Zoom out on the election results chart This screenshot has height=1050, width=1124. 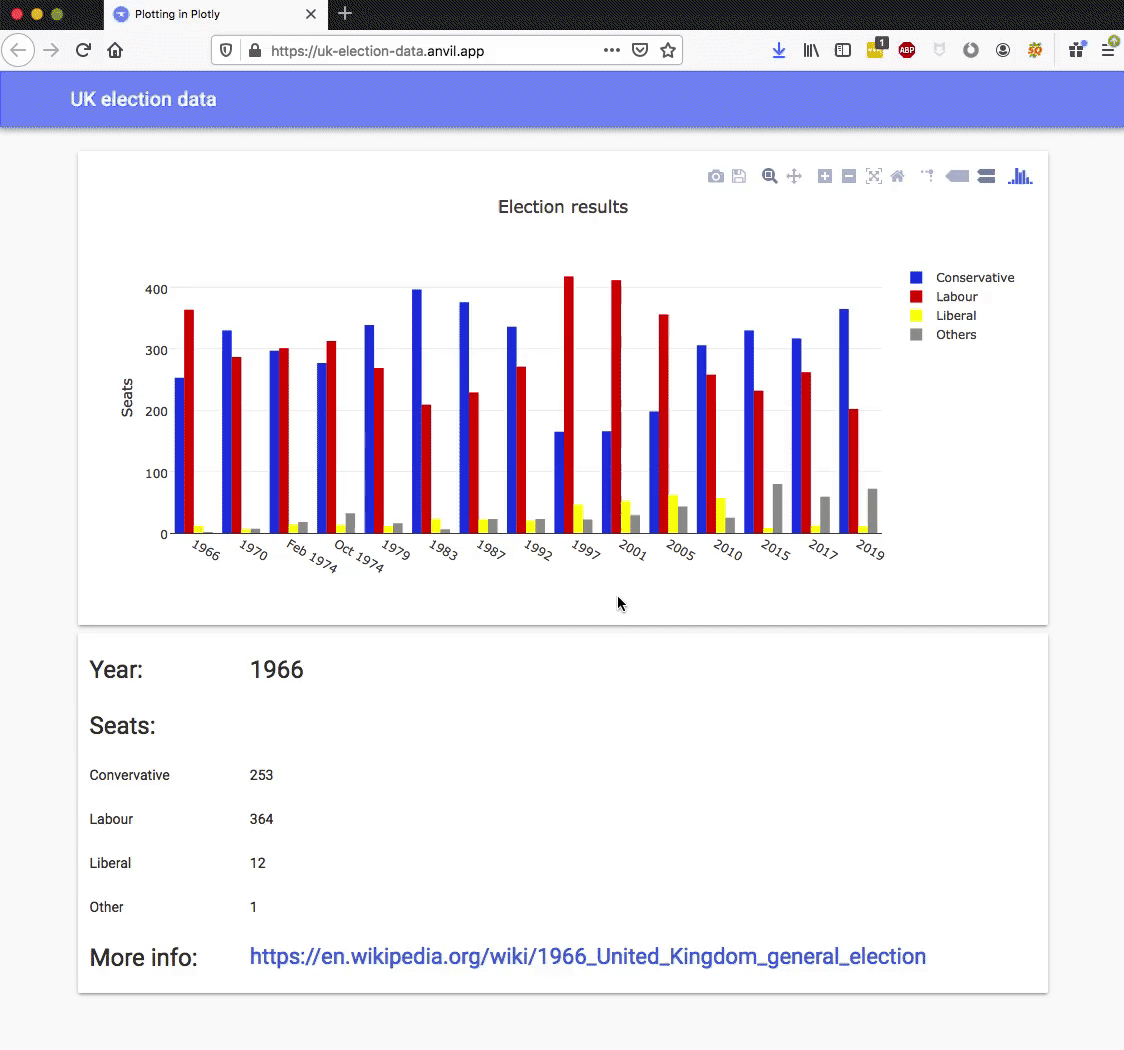tap(851, 176)
